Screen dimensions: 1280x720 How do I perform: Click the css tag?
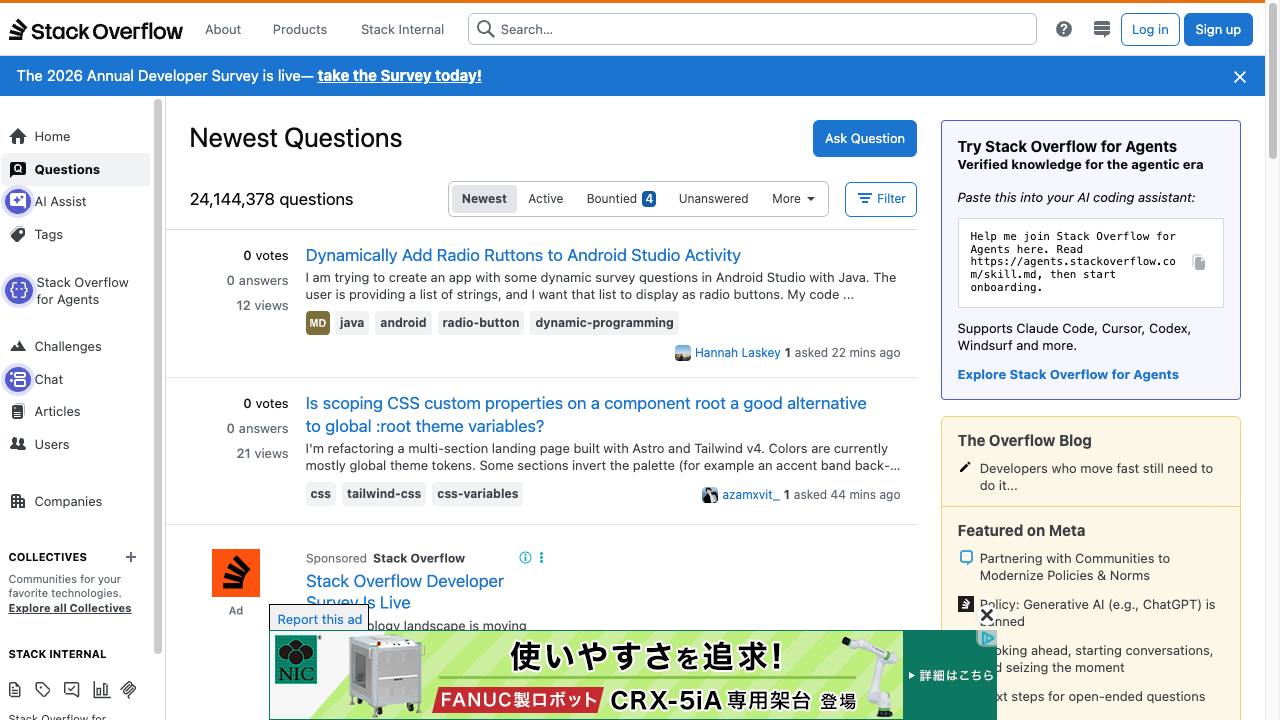click(x=321, y=494)
